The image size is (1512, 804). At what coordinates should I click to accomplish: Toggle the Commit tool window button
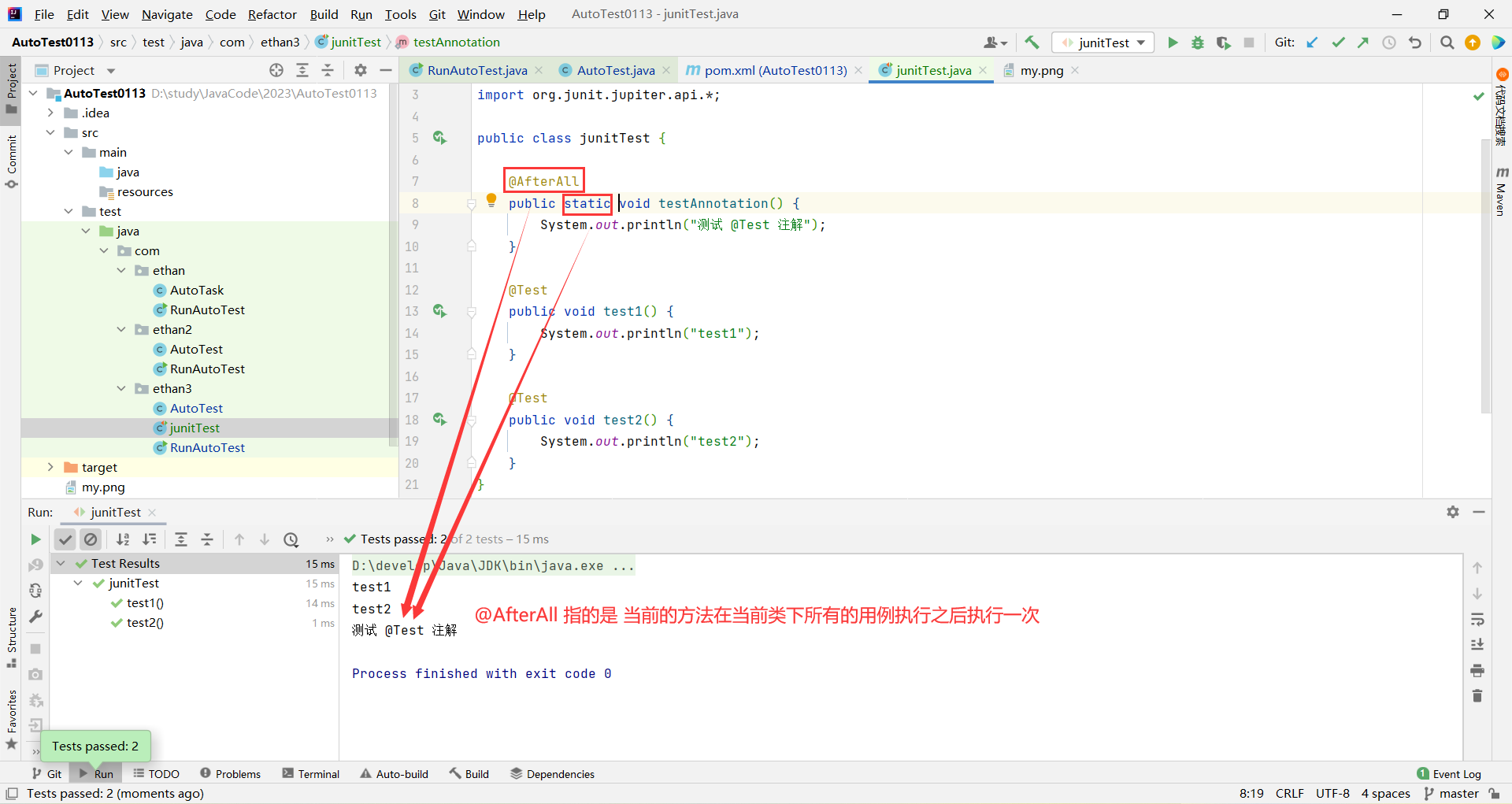click(11, 162)
